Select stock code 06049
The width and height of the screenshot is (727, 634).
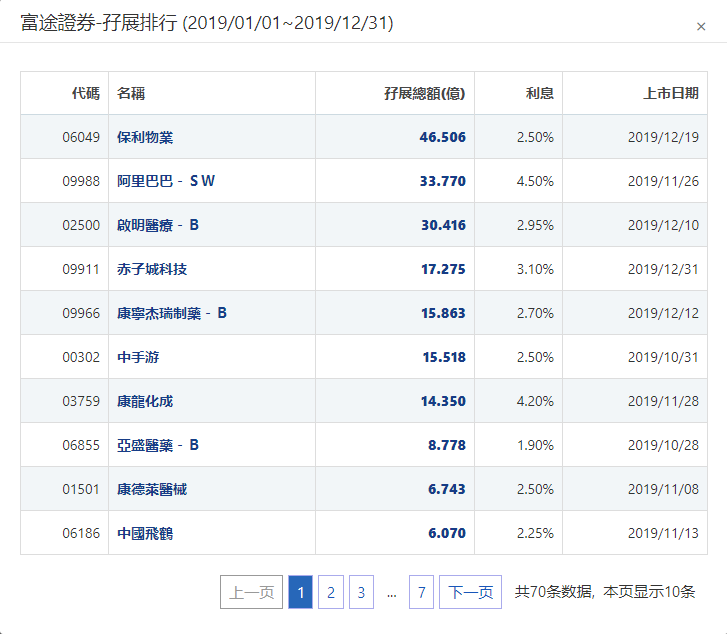(81, 137)
